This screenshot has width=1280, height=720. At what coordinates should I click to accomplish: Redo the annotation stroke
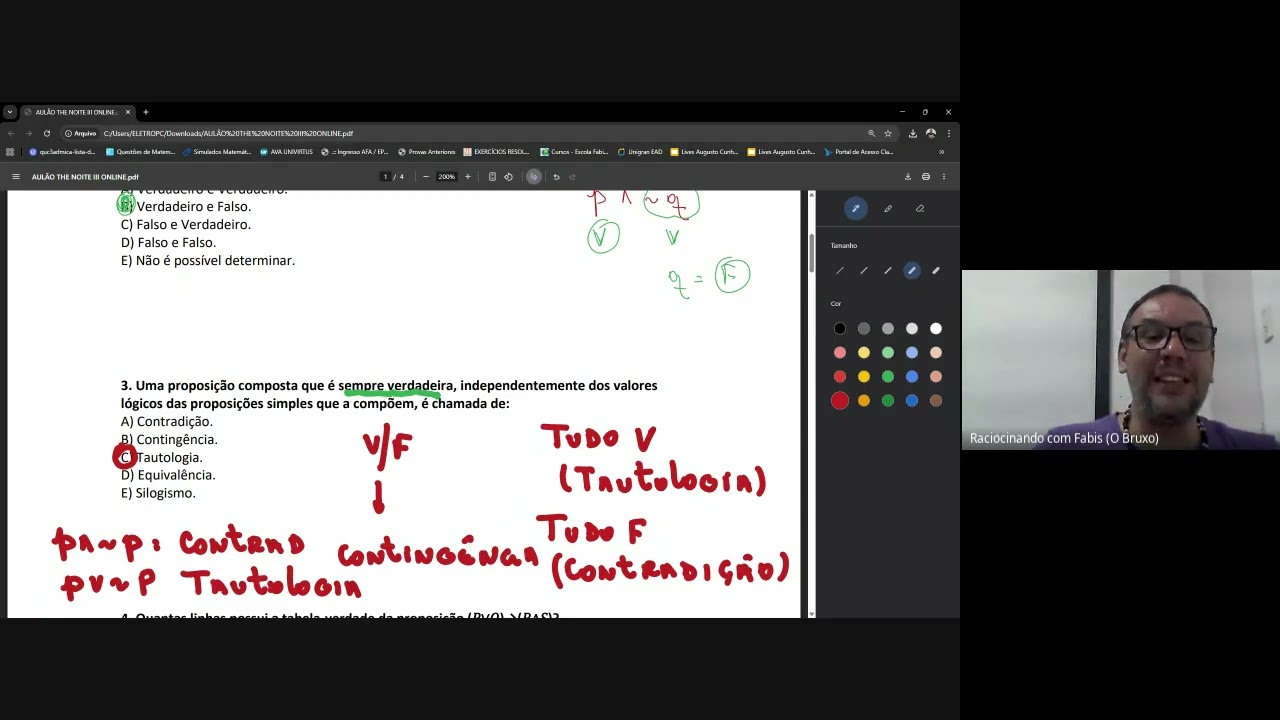572,177
